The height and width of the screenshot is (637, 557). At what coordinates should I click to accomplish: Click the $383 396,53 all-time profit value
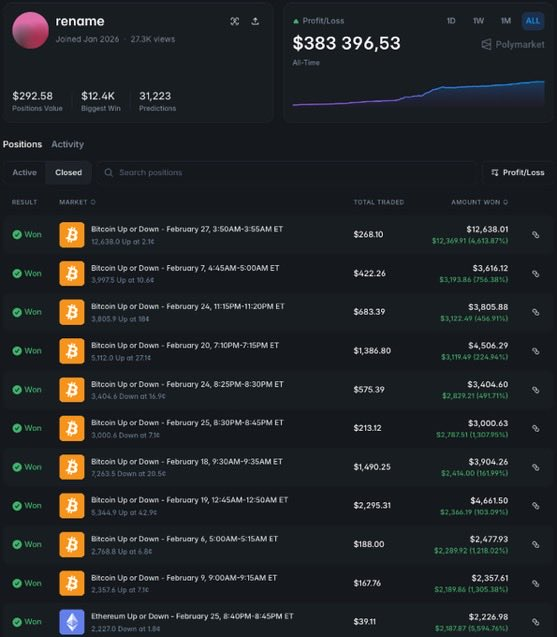point(347,43)
